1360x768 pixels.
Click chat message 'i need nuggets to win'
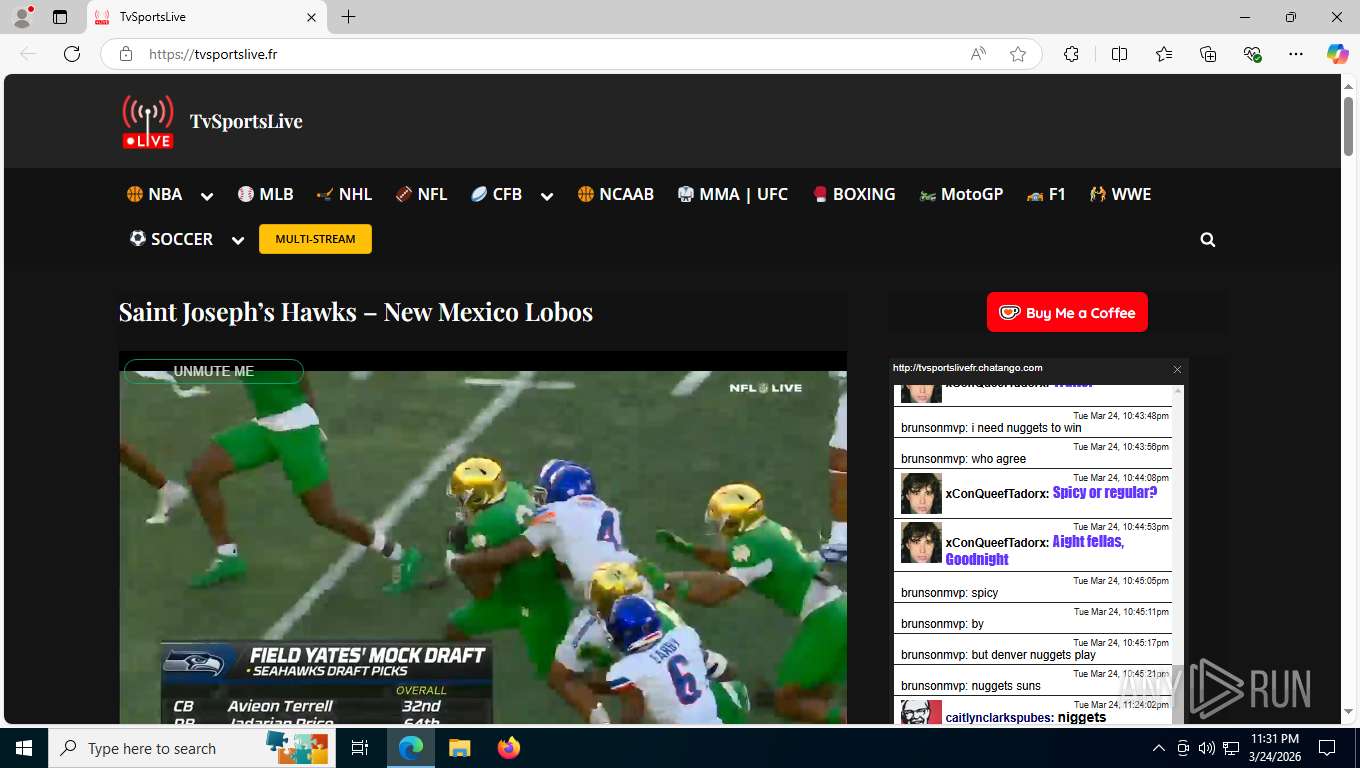coord(1026,428)
